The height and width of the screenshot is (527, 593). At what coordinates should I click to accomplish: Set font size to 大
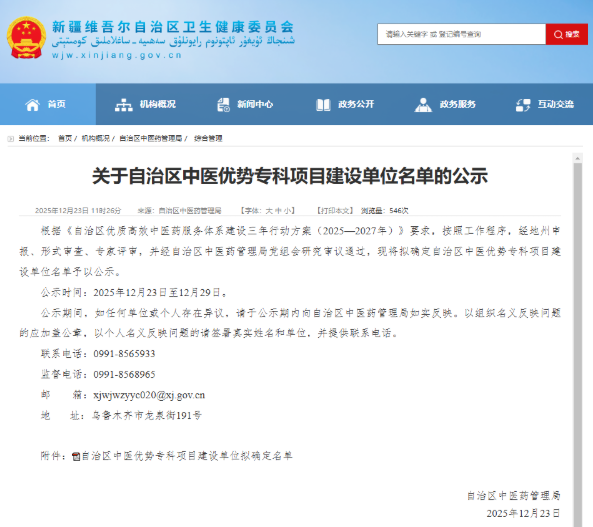pos(269,211)
